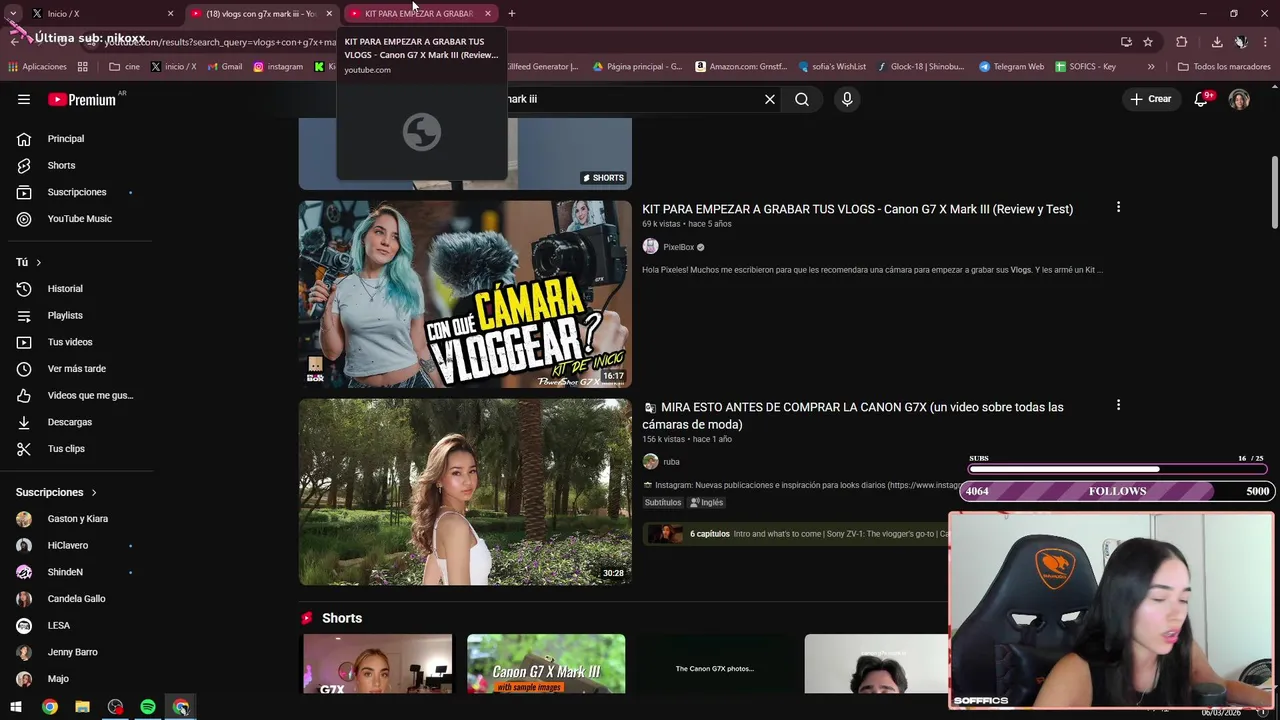The image size is (1280, 720).
Task: Open options for the MIRA ESTO ANTES video
Action: [1118, 405]
